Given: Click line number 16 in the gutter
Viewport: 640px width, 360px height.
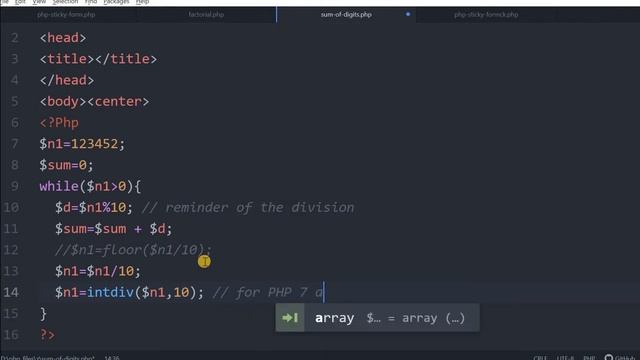Looking at the screenshot, I should point(11,335).
